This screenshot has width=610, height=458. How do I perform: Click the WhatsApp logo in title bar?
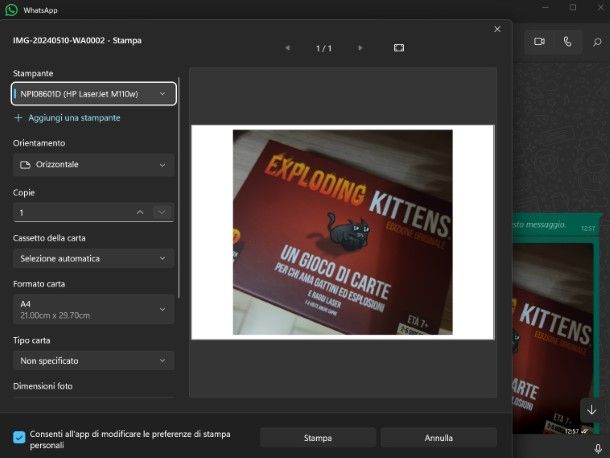click(11, 10)
